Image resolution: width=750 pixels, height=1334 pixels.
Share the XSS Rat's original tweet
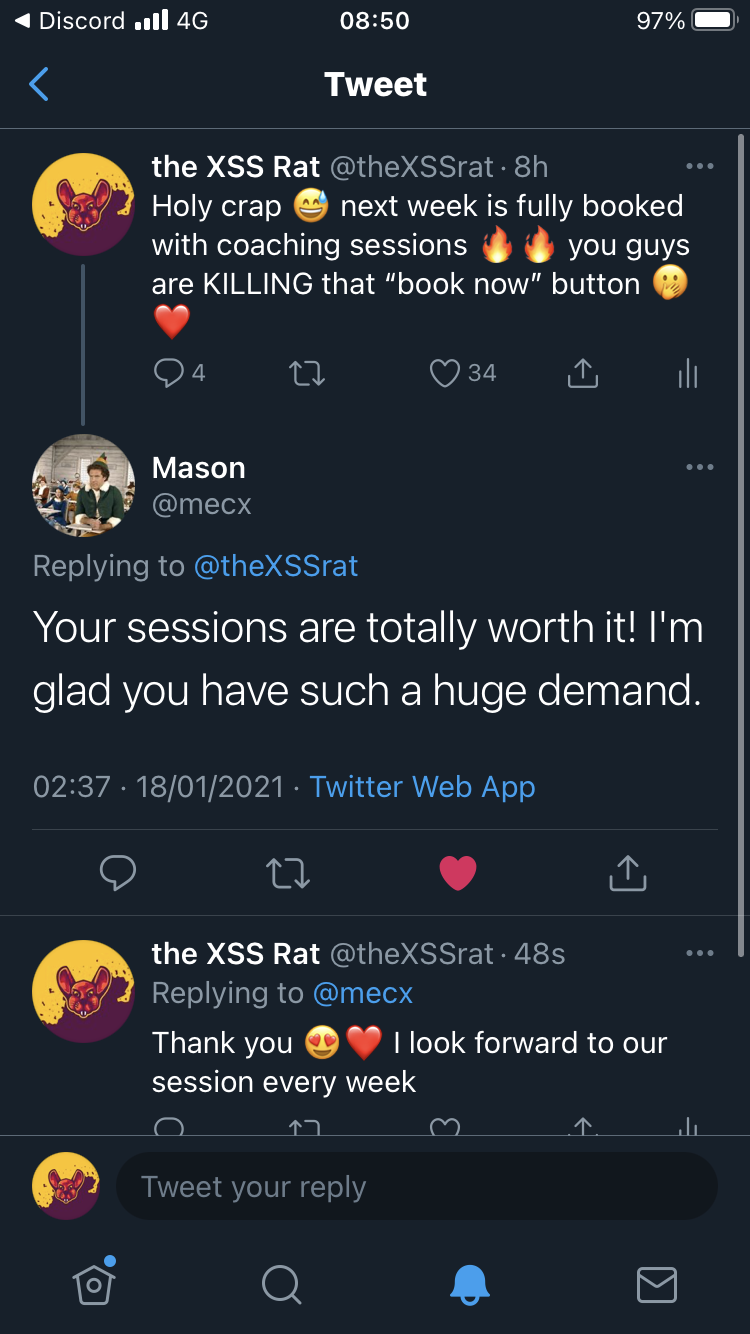[x=582, y=373]
